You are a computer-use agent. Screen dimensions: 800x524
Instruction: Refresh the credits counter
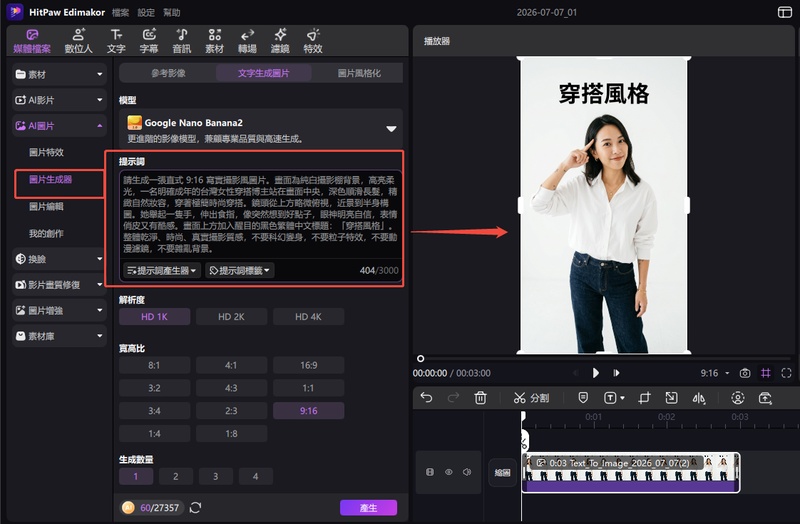pos(195,508)
